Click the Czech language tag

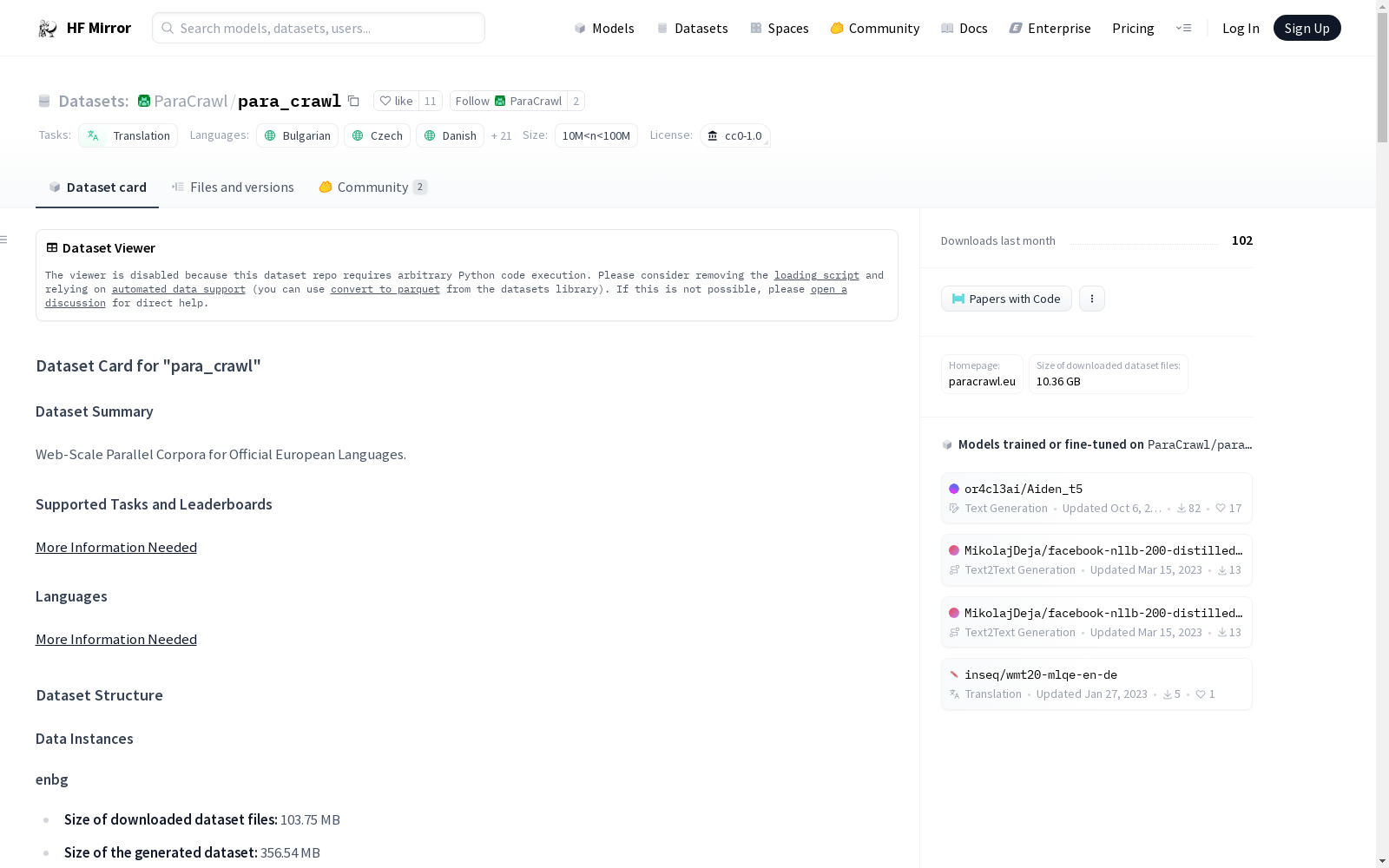(x=377, y=135)
